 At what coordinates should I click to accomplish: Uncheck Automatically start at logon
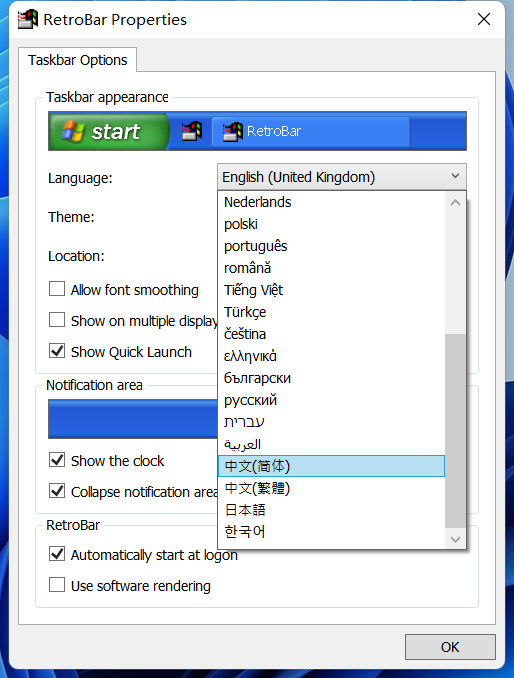pos(57,554)
